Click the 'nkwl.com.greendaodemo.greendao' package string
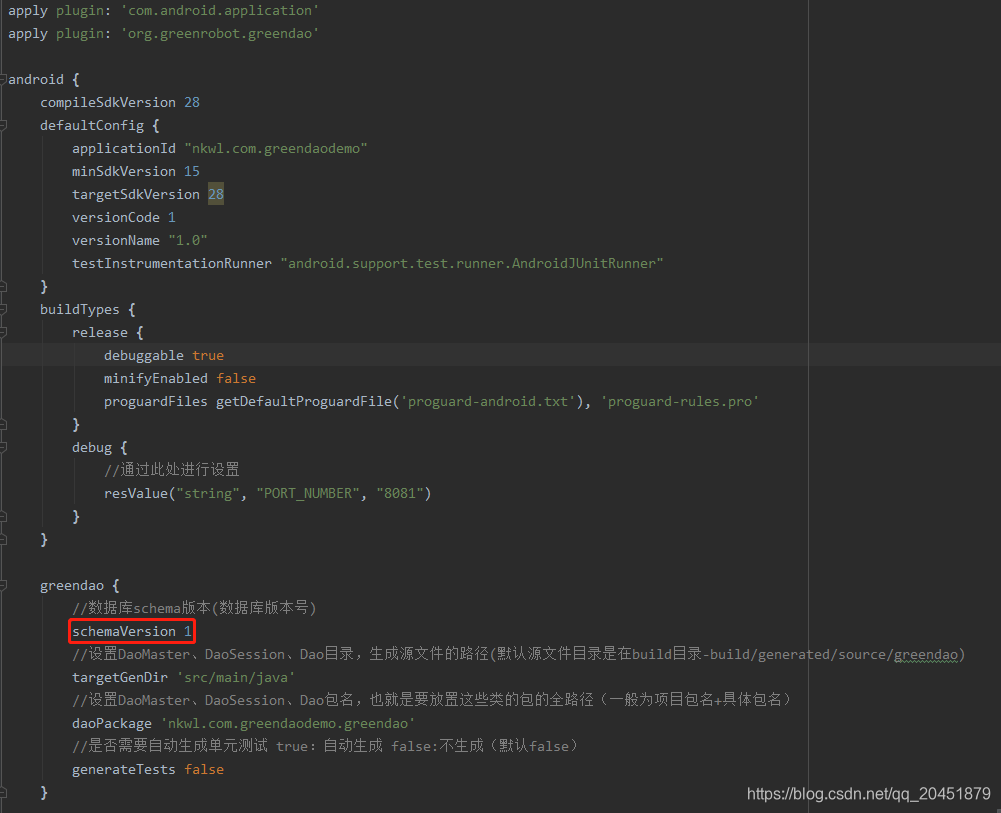This screenshot has width=1001, height=813. 288,723
